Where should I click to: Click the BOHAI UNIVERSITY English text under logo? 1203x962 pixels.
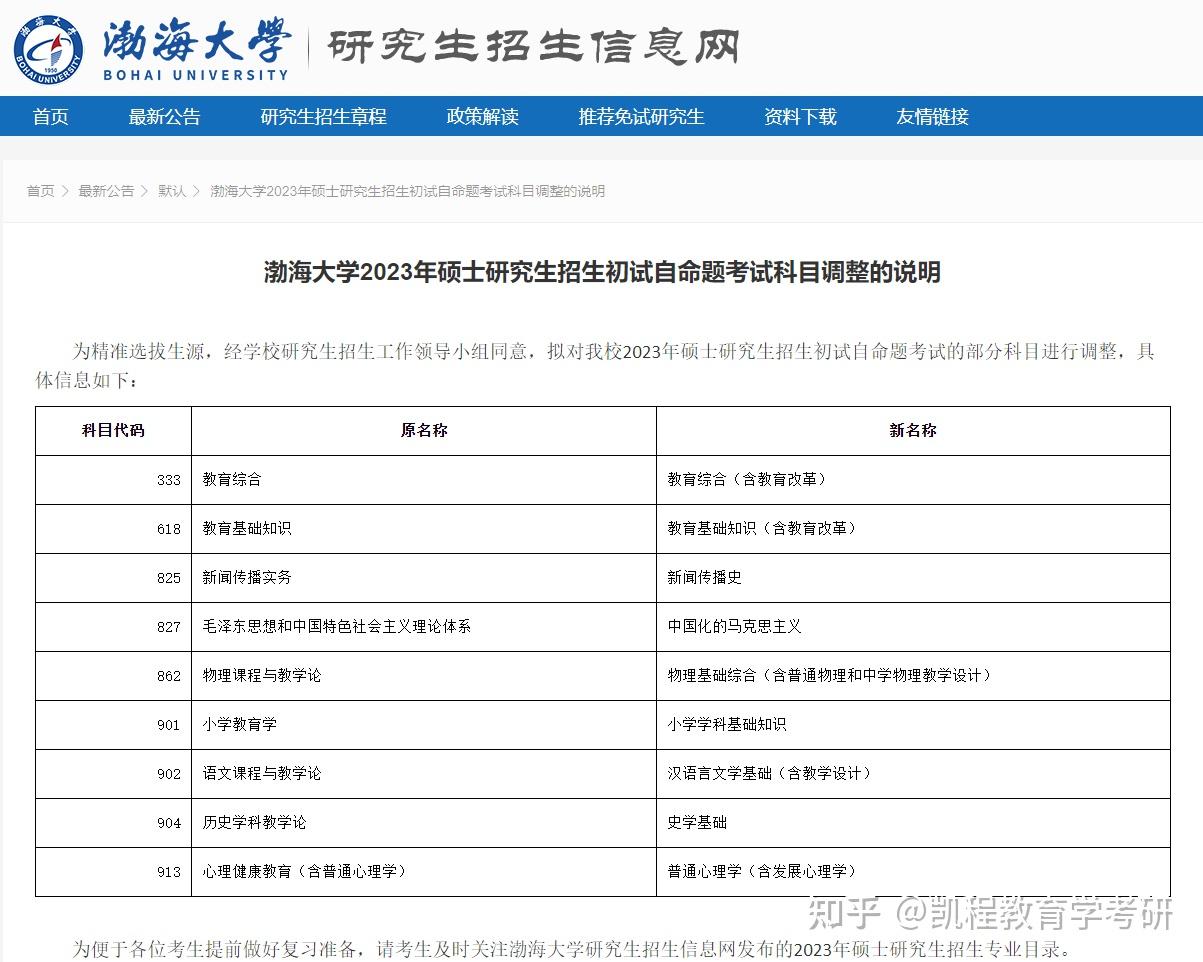pyautogui.click(x=195, y=72)
